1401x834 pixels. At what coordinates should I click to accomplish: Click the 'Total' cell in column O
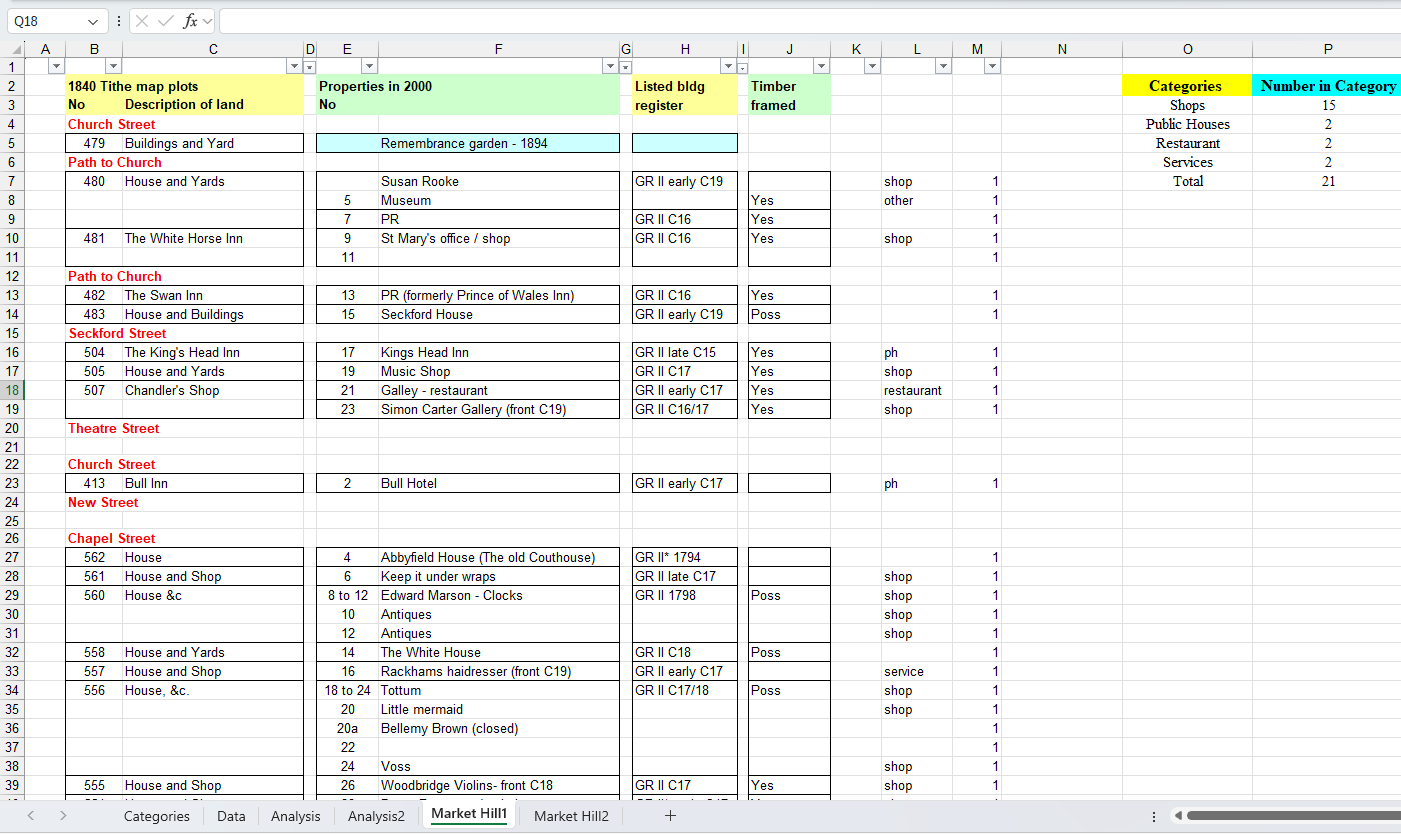point(1187,181)
